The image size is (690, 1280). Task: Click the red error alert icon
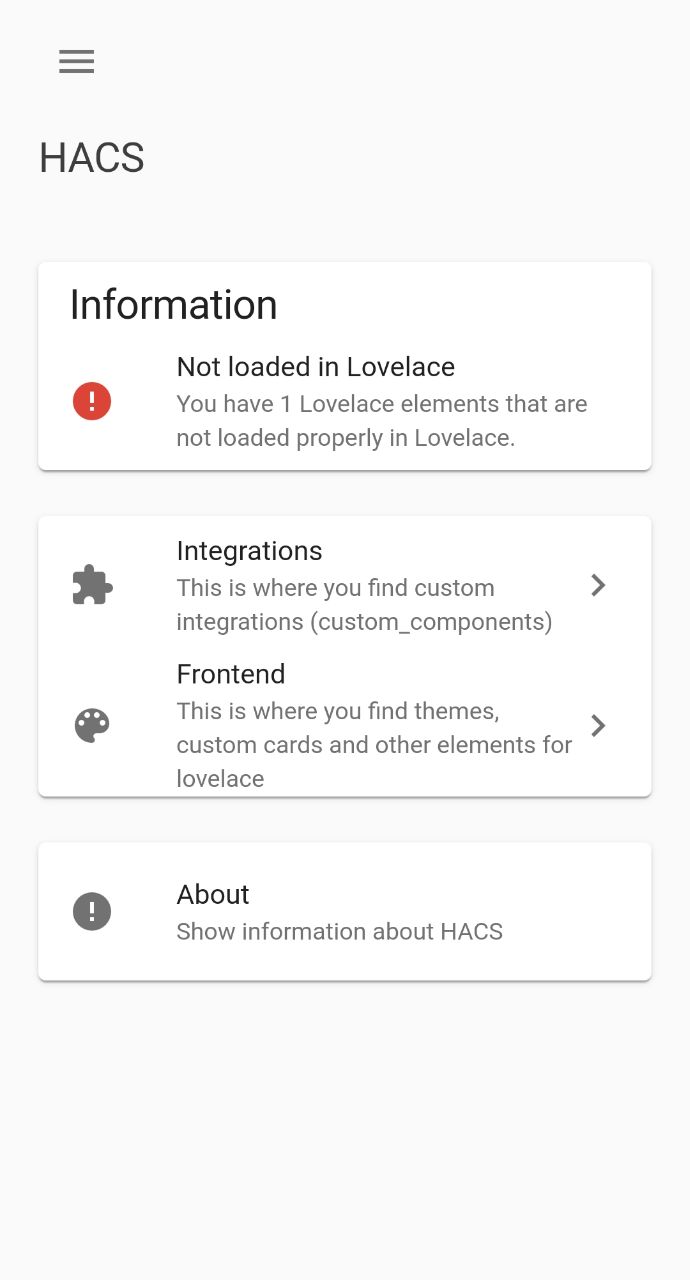92,402
